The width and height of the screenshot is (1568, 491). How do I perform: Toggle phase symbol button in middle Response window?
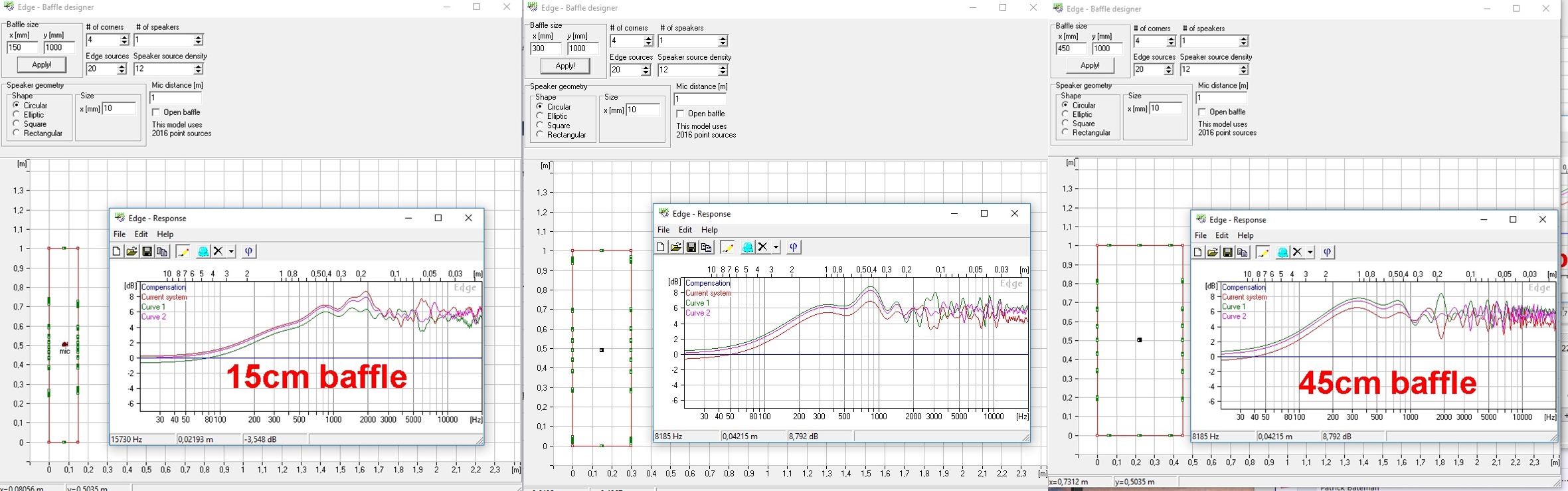[x=794, y=247]
